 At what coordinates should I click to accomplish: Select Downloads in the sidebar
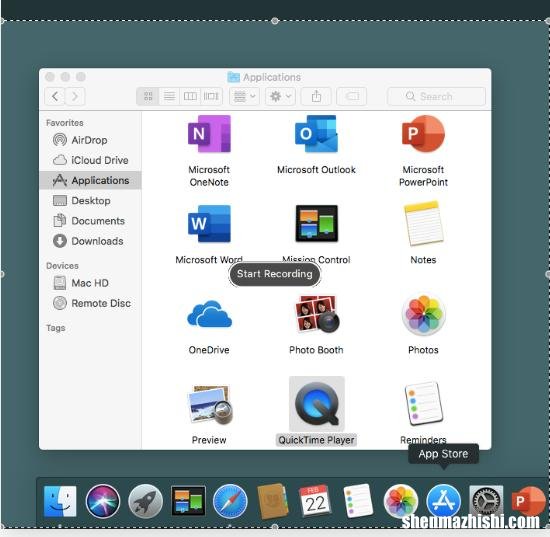point(90,241)
